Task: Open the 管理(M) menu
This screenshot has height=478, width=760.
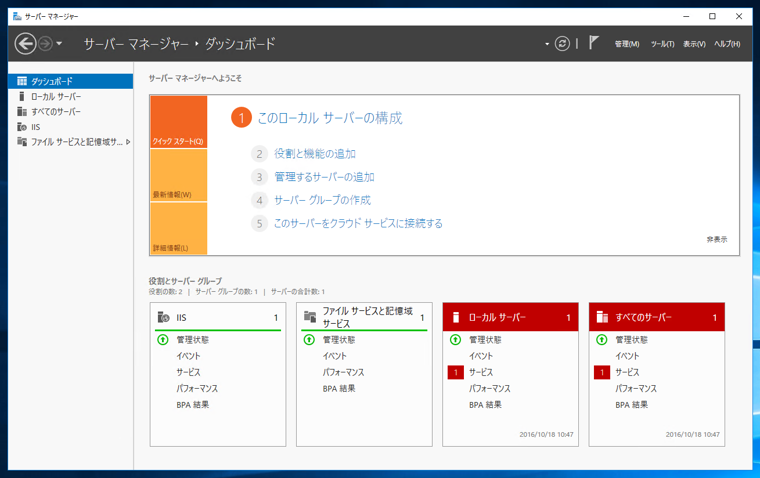Action: click(627, 44)
